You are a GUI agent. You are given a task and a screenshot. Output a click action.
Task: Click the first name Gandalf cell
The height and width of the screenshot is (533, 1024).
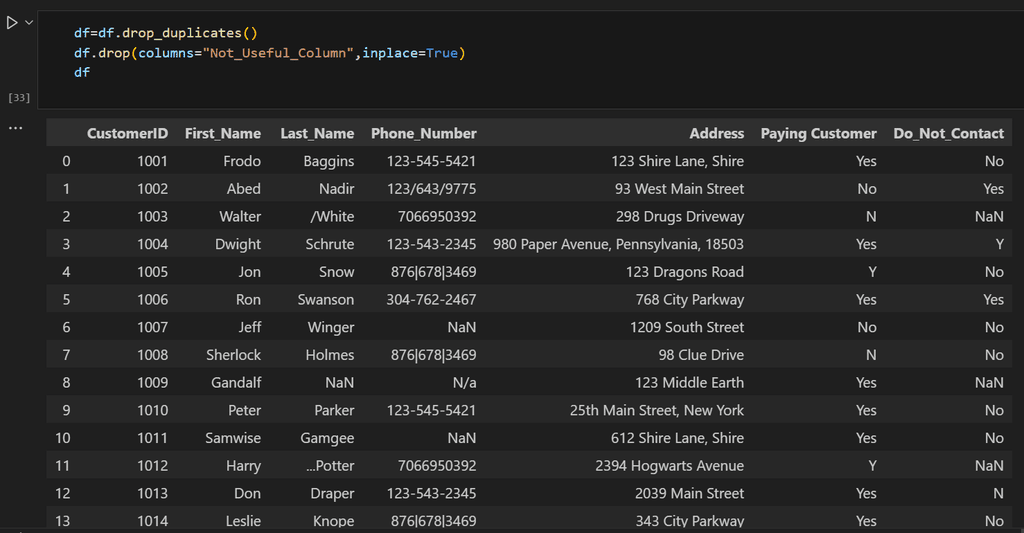tap(236, 383)
